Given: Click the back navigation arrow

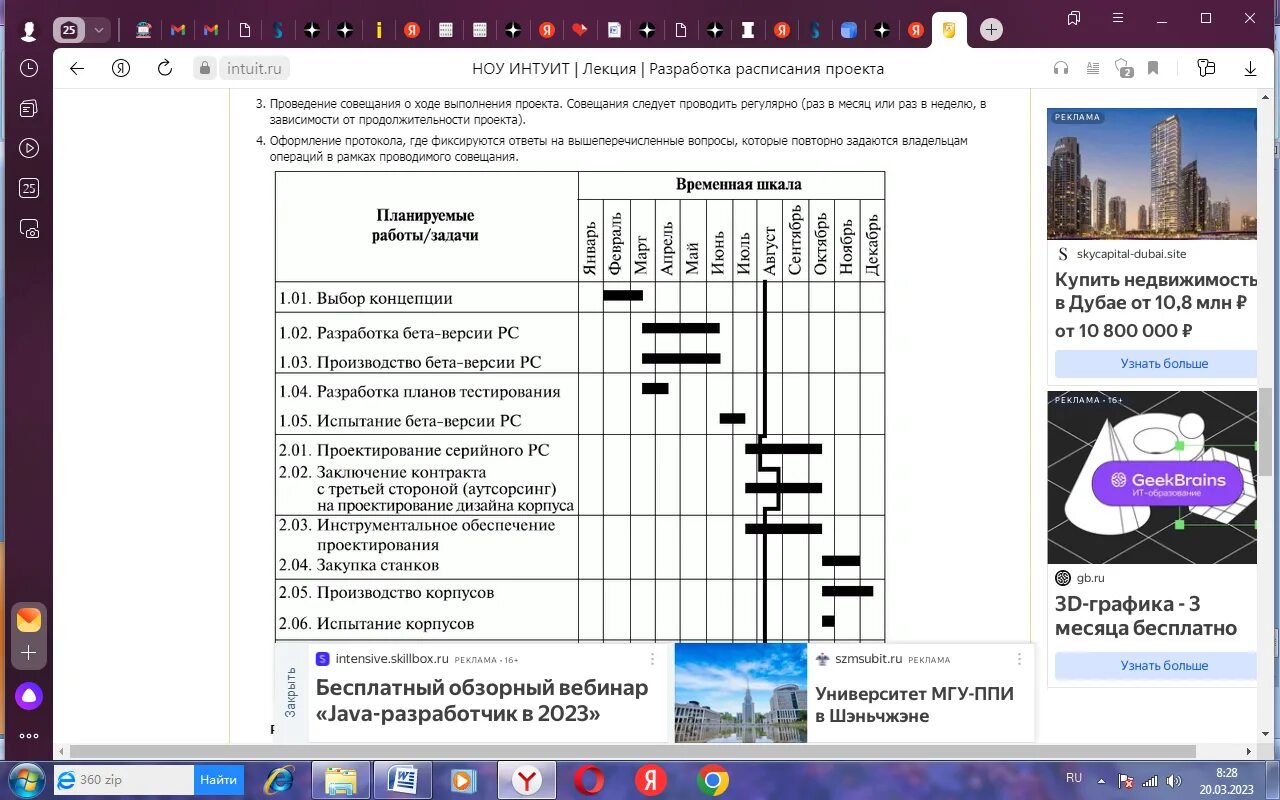Looking at the screenshot, I should pos(76,68).
